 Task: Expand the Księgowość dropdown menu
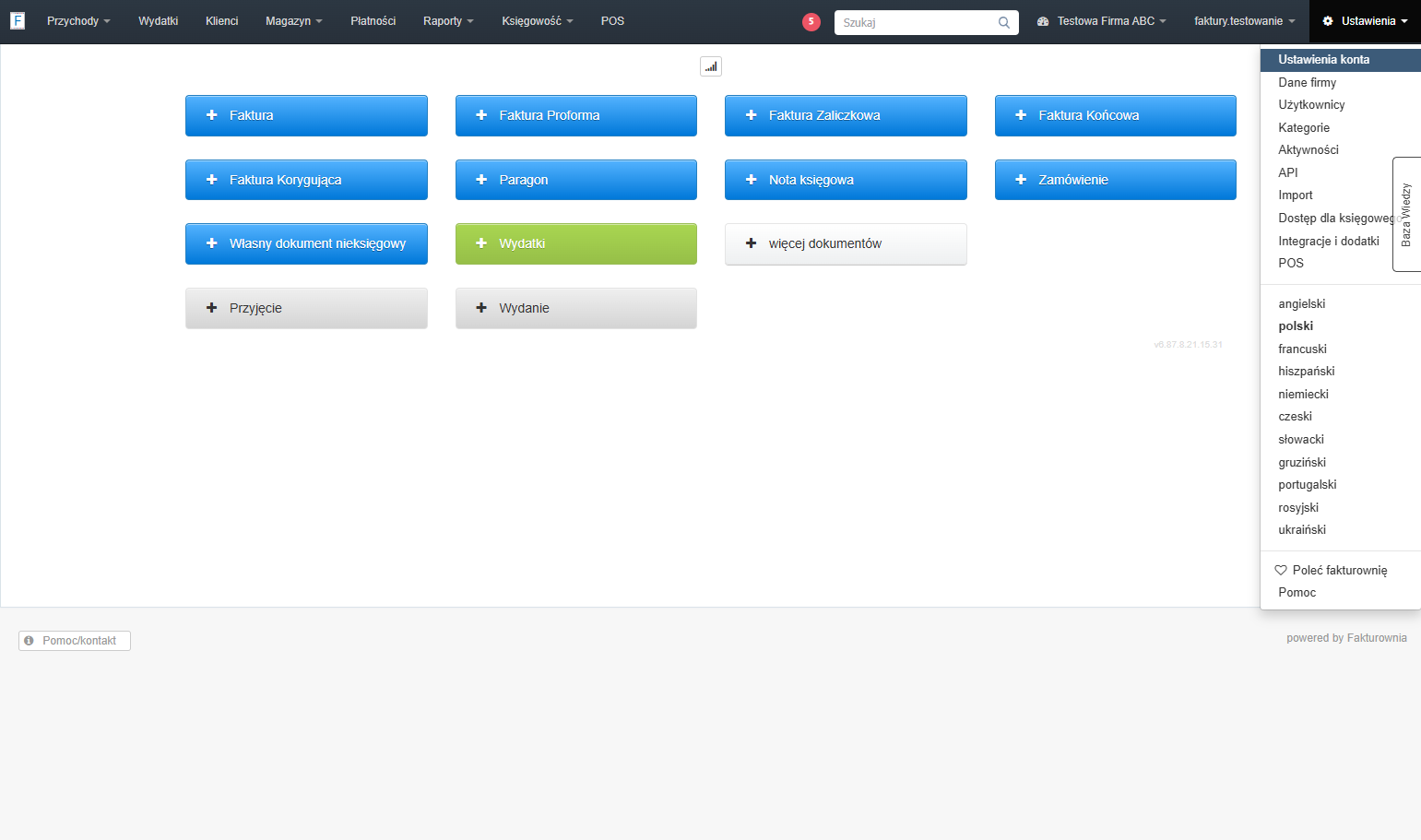coord(538,21)
